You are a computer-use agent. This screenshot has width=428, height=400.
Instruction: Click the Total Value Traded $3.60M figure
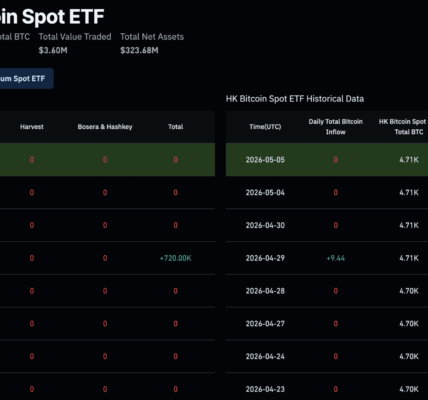point(53,50)
